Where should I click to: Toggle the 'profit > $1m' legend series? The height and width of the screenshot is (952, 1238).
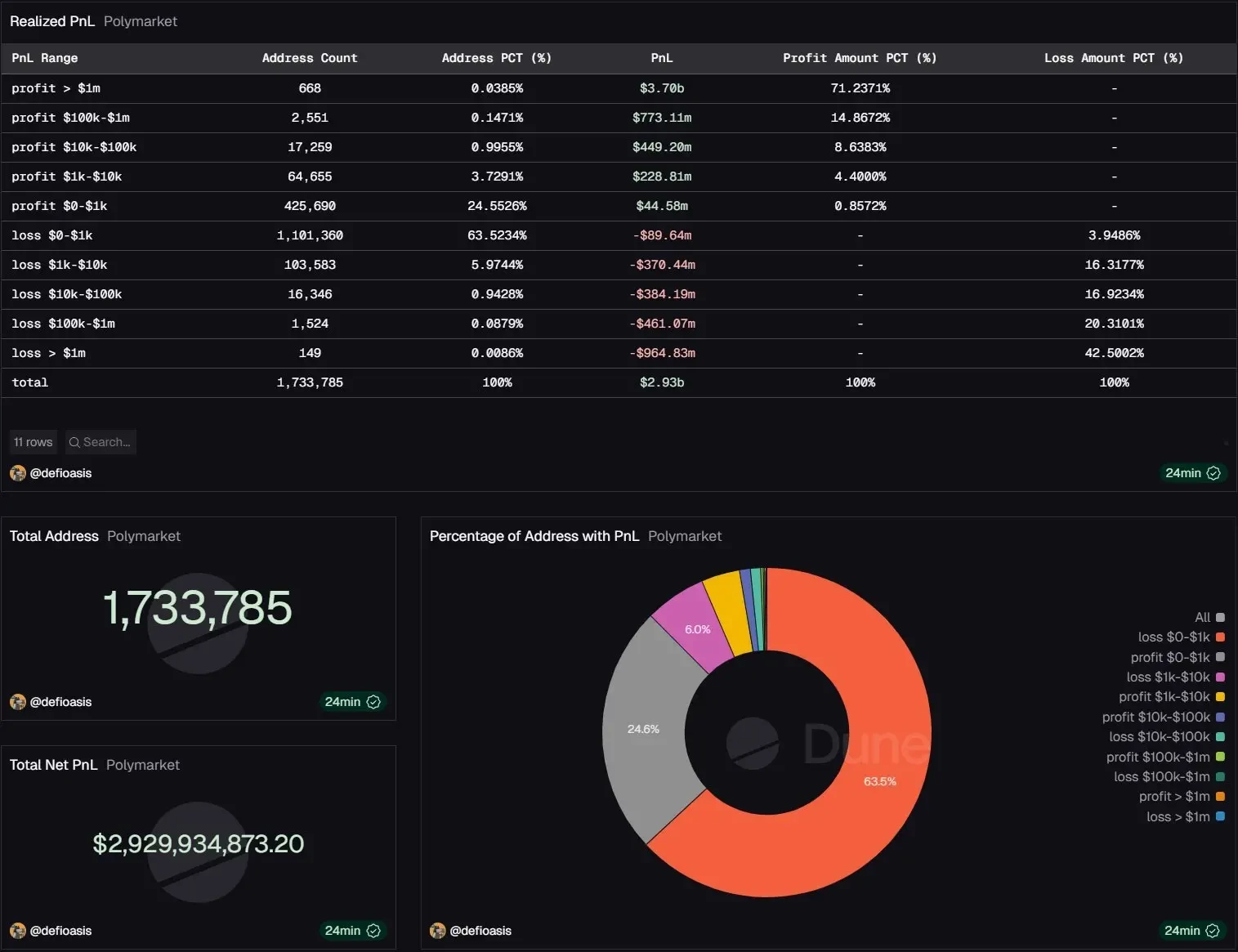[x=1175, y=796]
